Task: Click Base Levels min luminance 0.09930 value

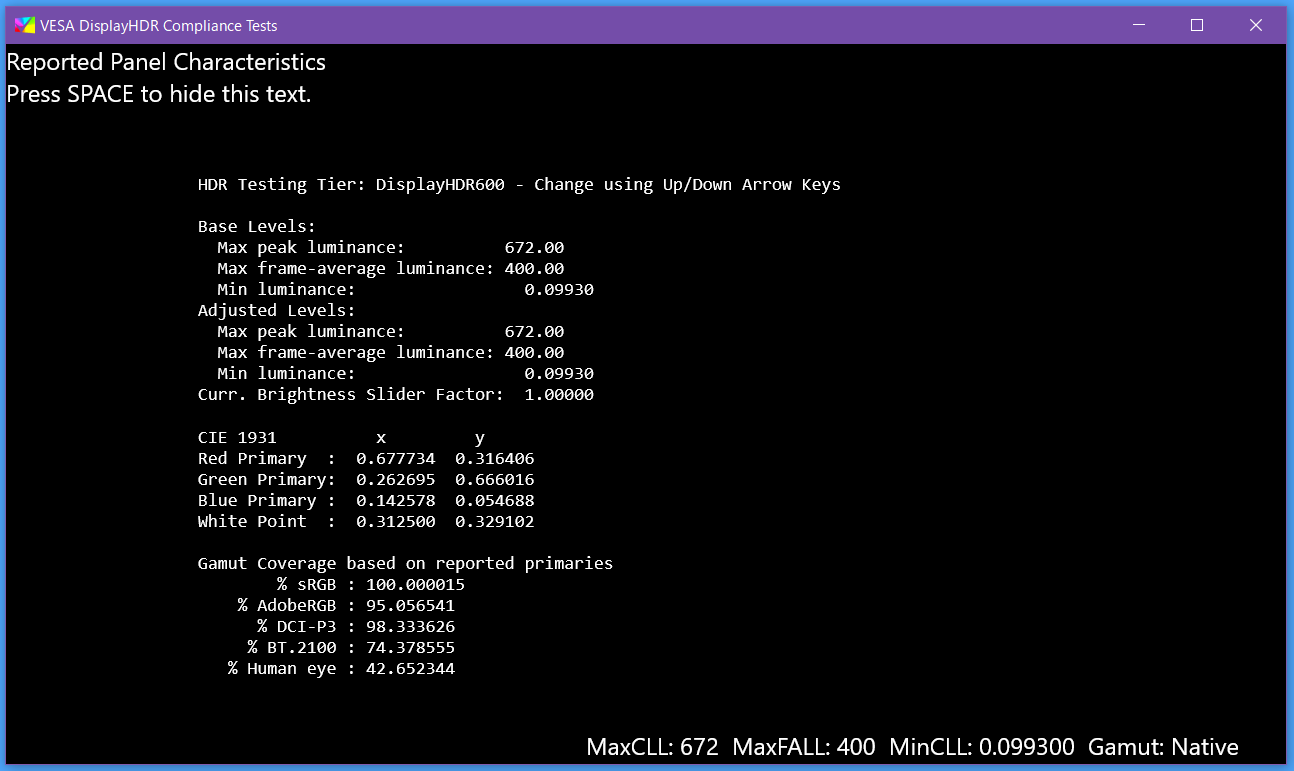Action: (559, 290)
